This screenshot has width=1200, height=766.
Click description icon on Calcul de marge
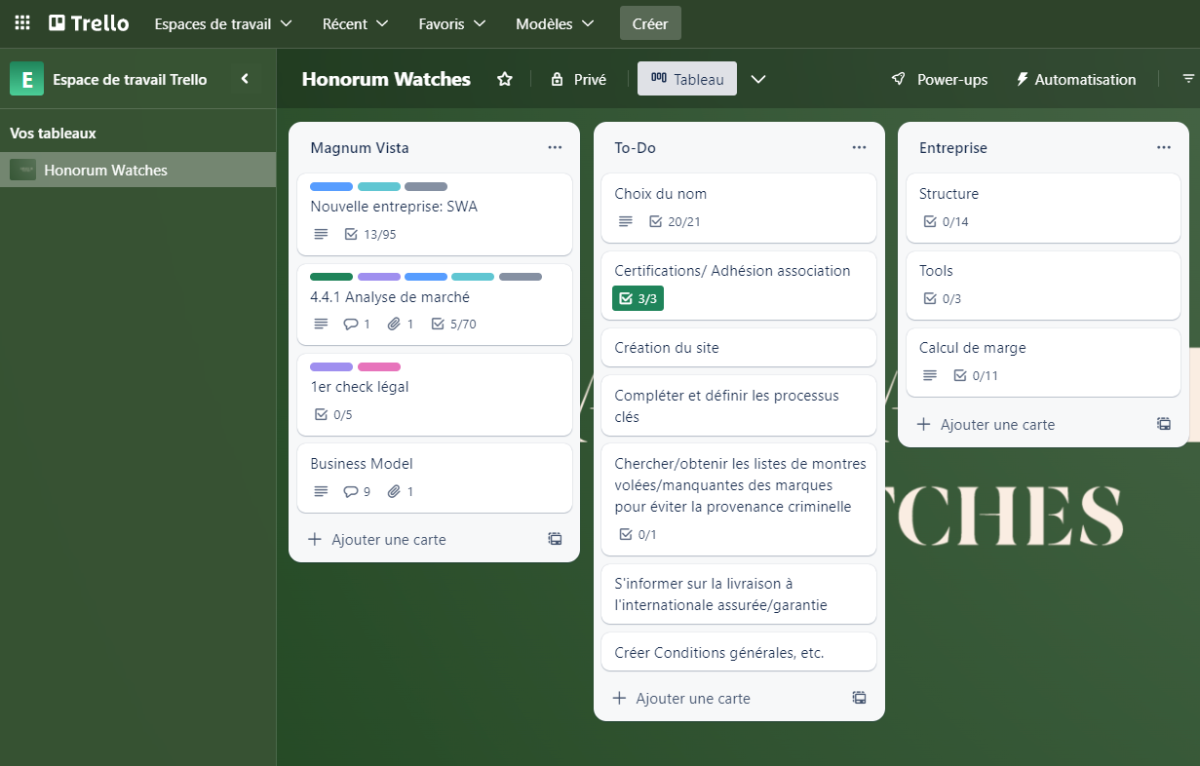tap(930, 375)
